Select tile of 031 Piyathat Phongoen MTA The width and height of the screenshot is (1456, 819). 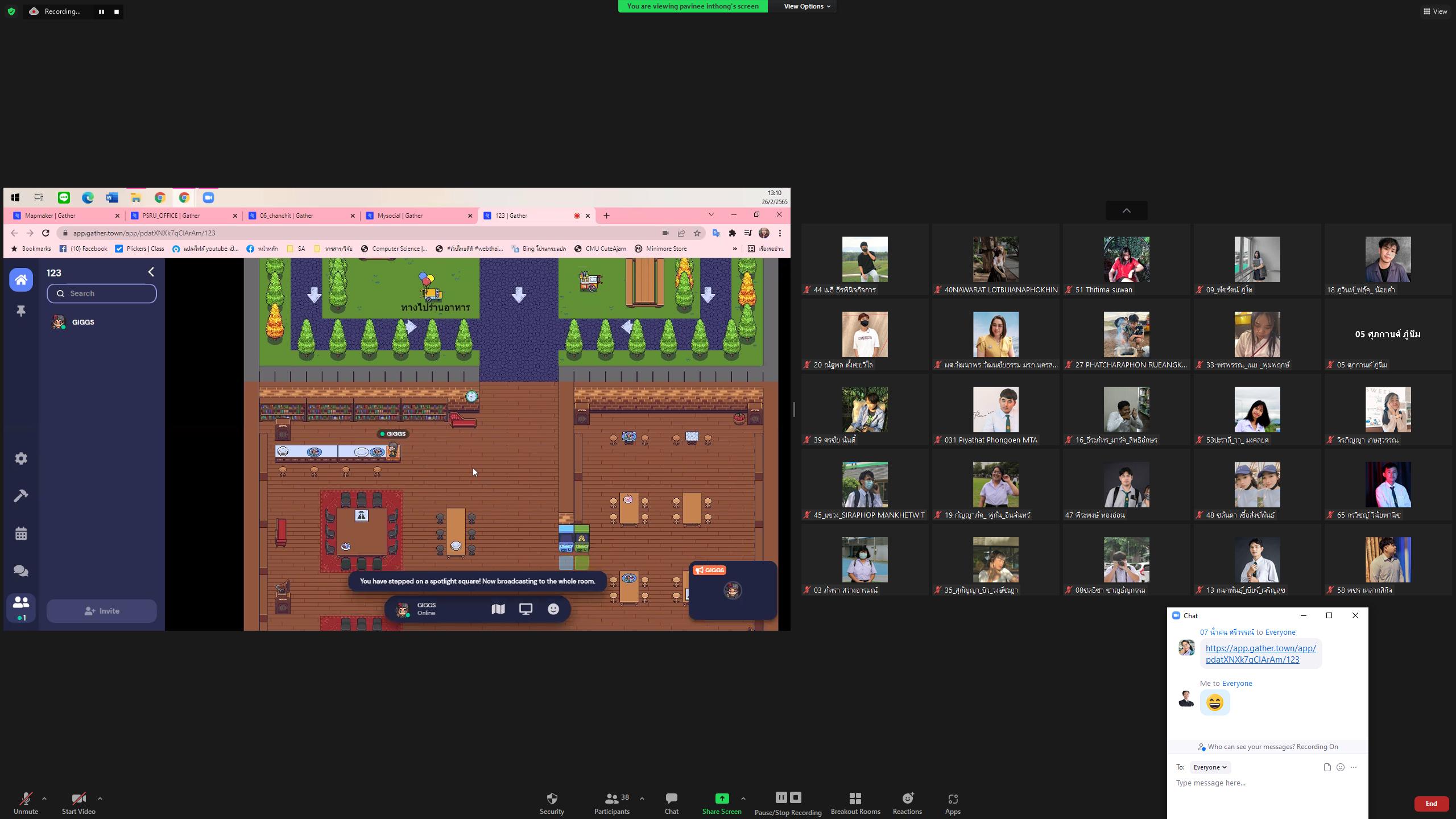[995, 410]
